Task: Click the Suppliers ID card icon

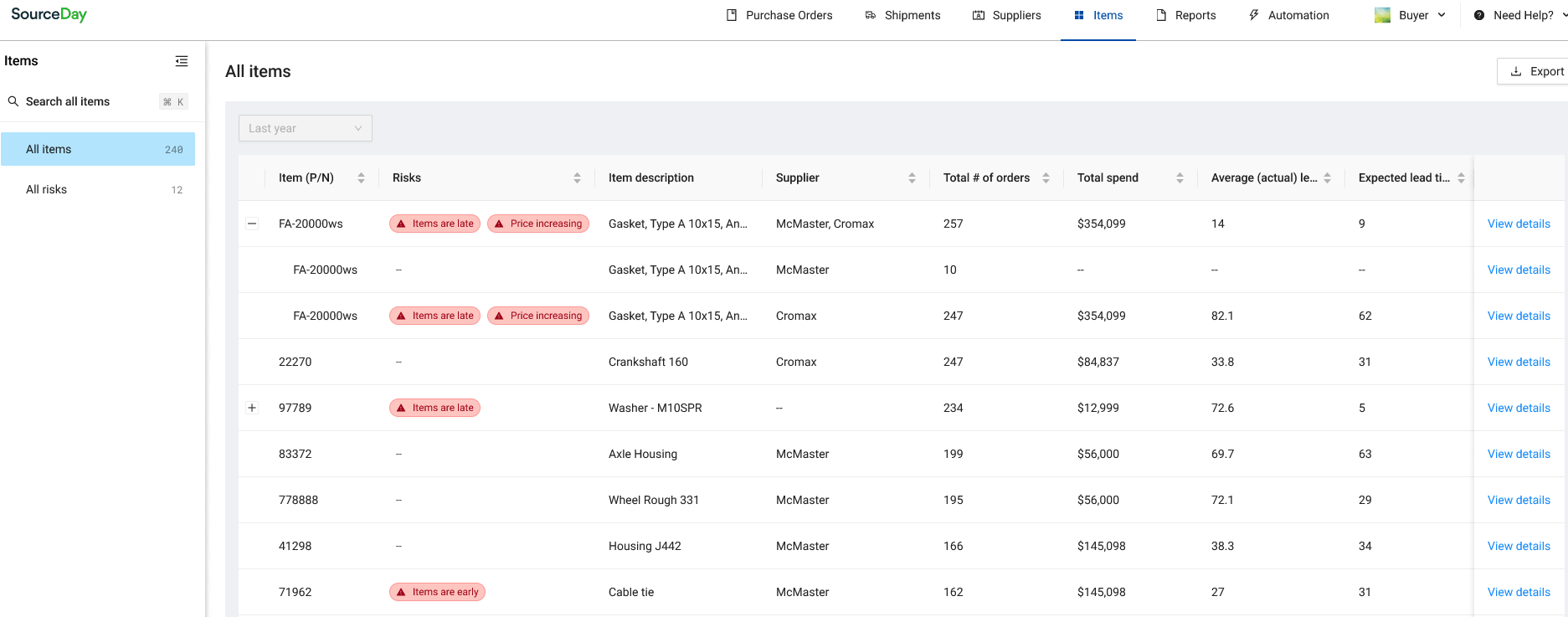Action: point(979,15)
